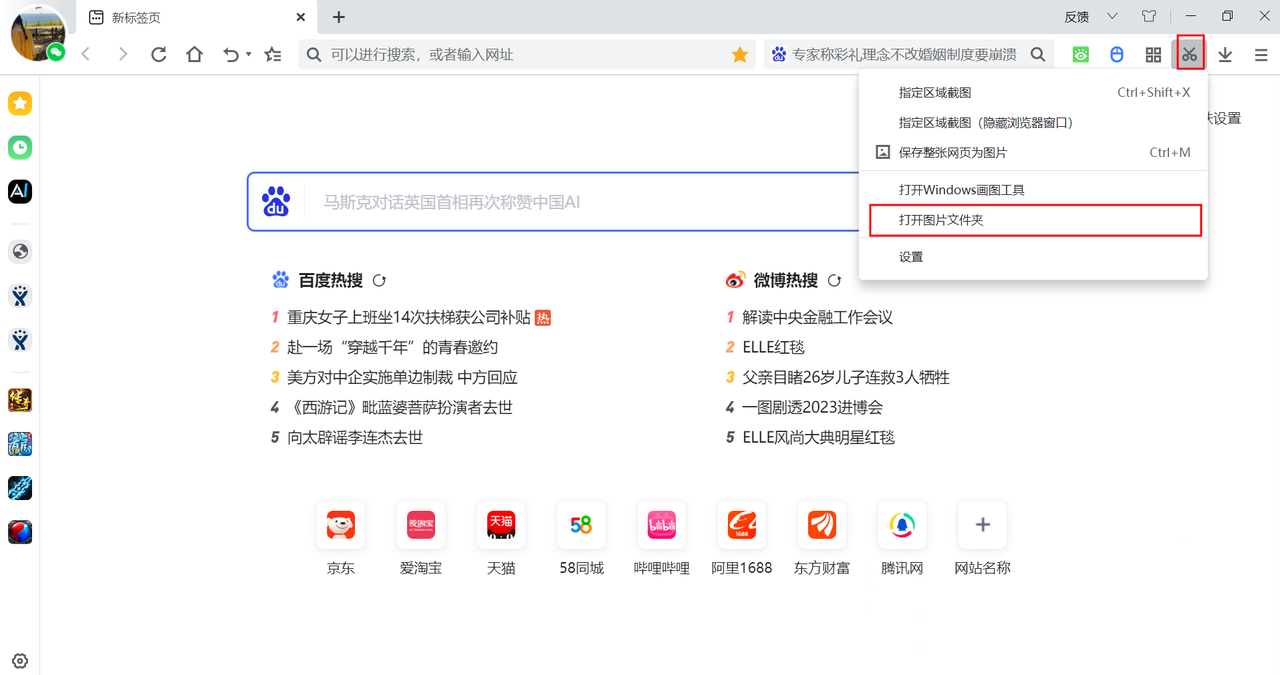The height and width of the screenshot is (675, 1280).
Task: Refresh the Baidu hot search list
Action: coord(379,281)
